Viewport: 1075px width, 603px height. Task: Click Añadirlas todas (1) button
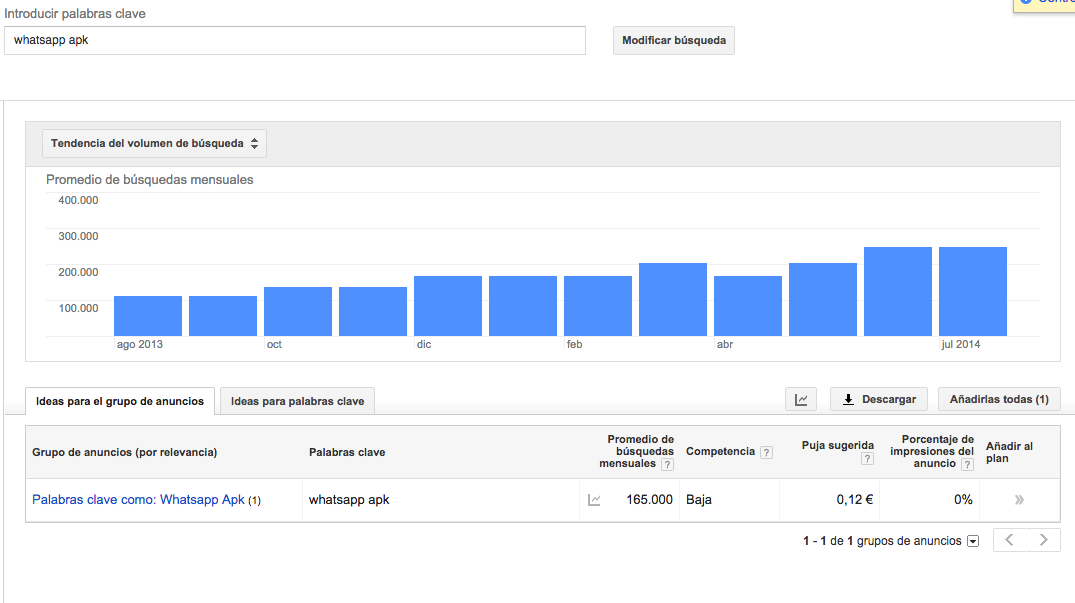tap(999, 399)
